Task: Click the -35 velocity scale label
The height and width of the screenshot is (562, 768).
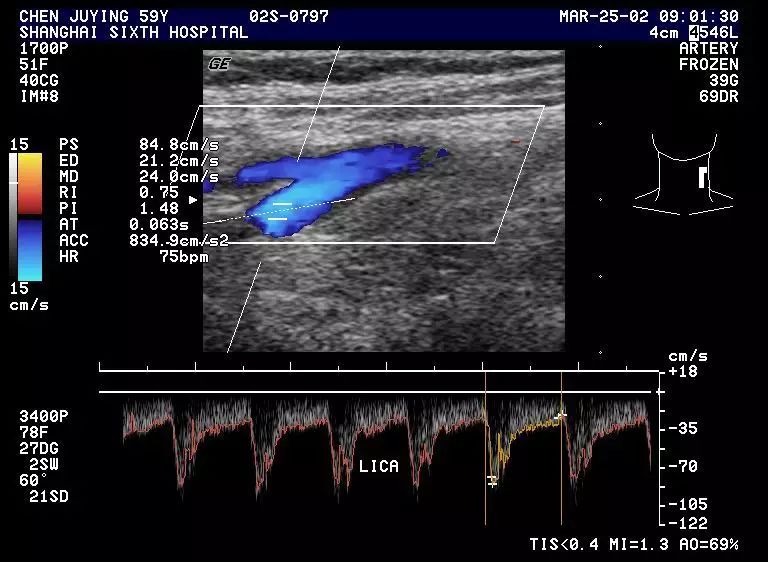Action: click(x=683, y=429)
